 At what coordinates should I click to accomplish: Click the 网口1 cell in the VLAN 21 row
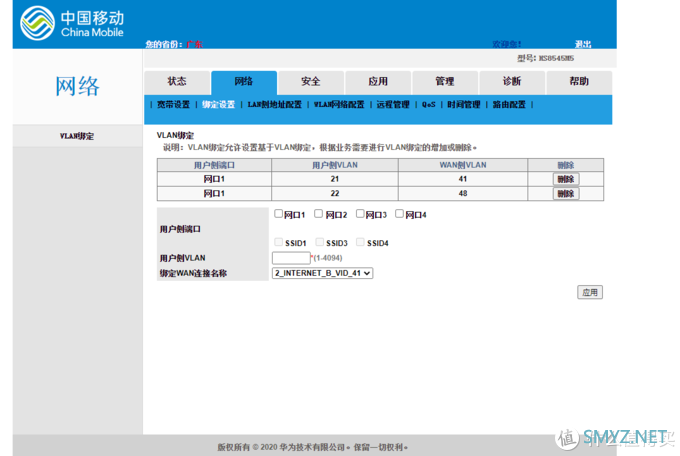coord(214,179)
